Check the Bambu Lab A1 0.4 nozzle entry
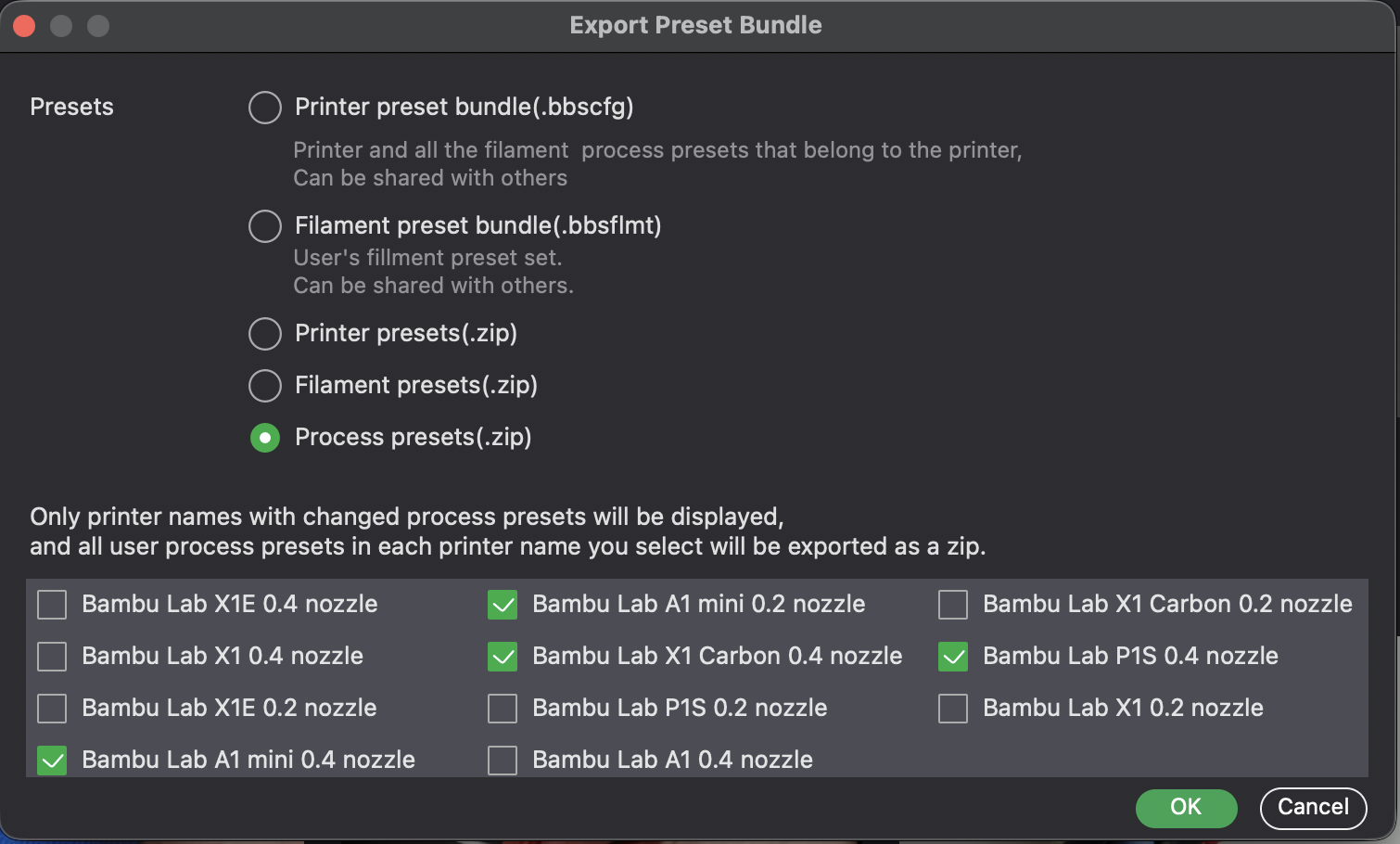 point(502,761)
